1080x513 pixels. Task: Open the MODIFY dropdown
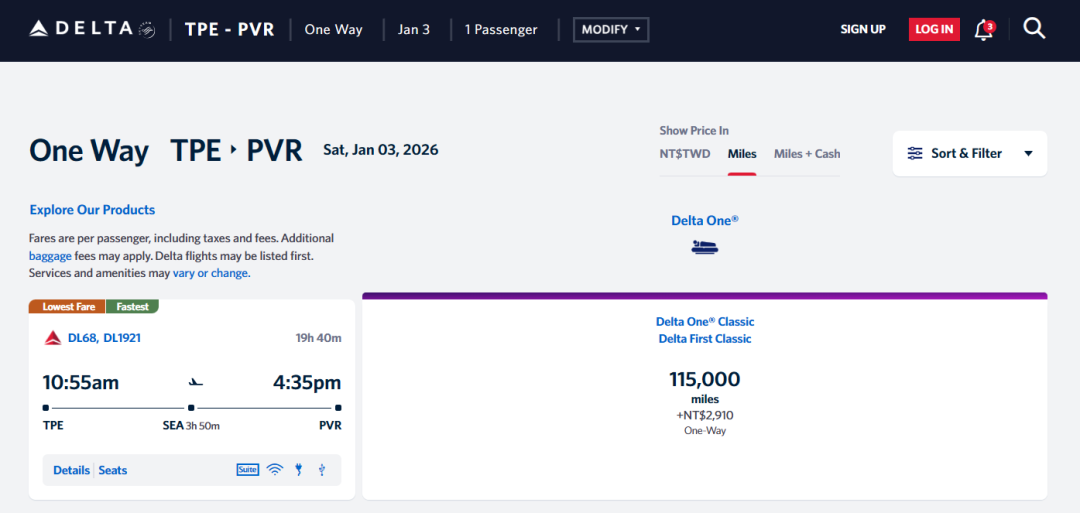click(x=611, y=30)
